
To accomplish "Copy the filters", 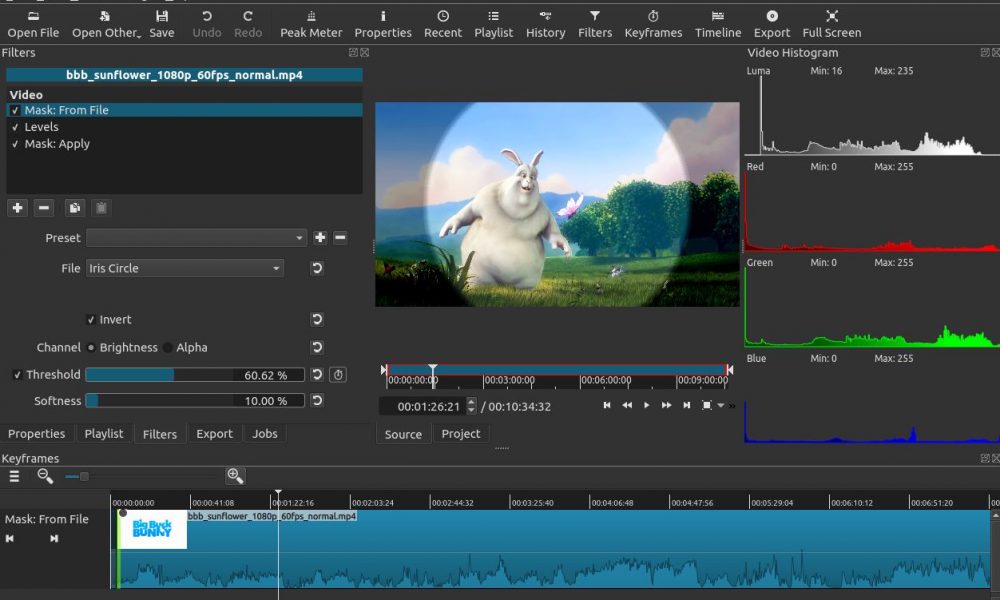I will point(75,208).
